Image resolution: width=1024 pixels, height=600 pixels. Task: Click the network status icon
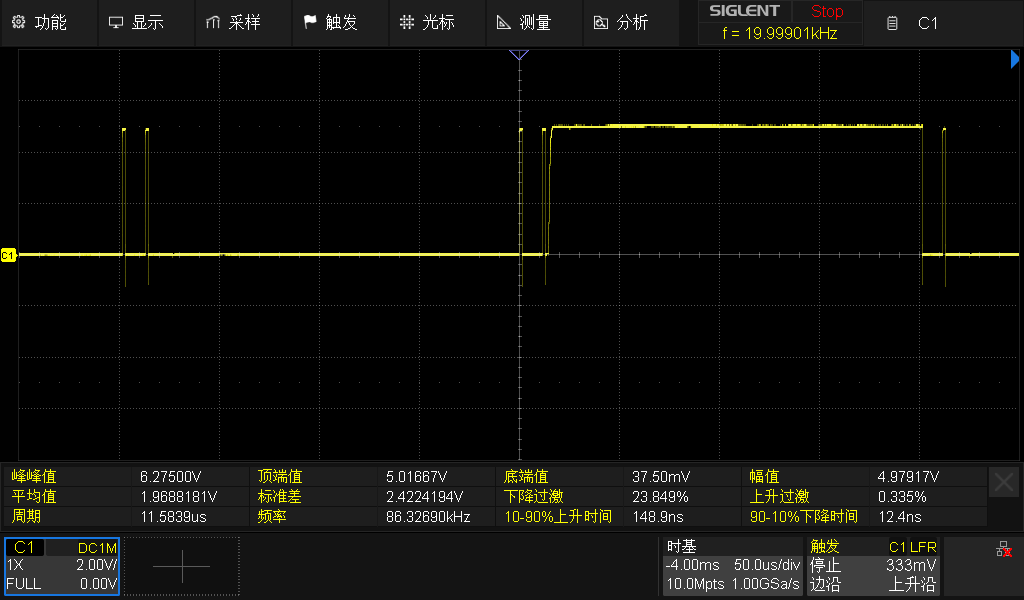coord(1002,550)
